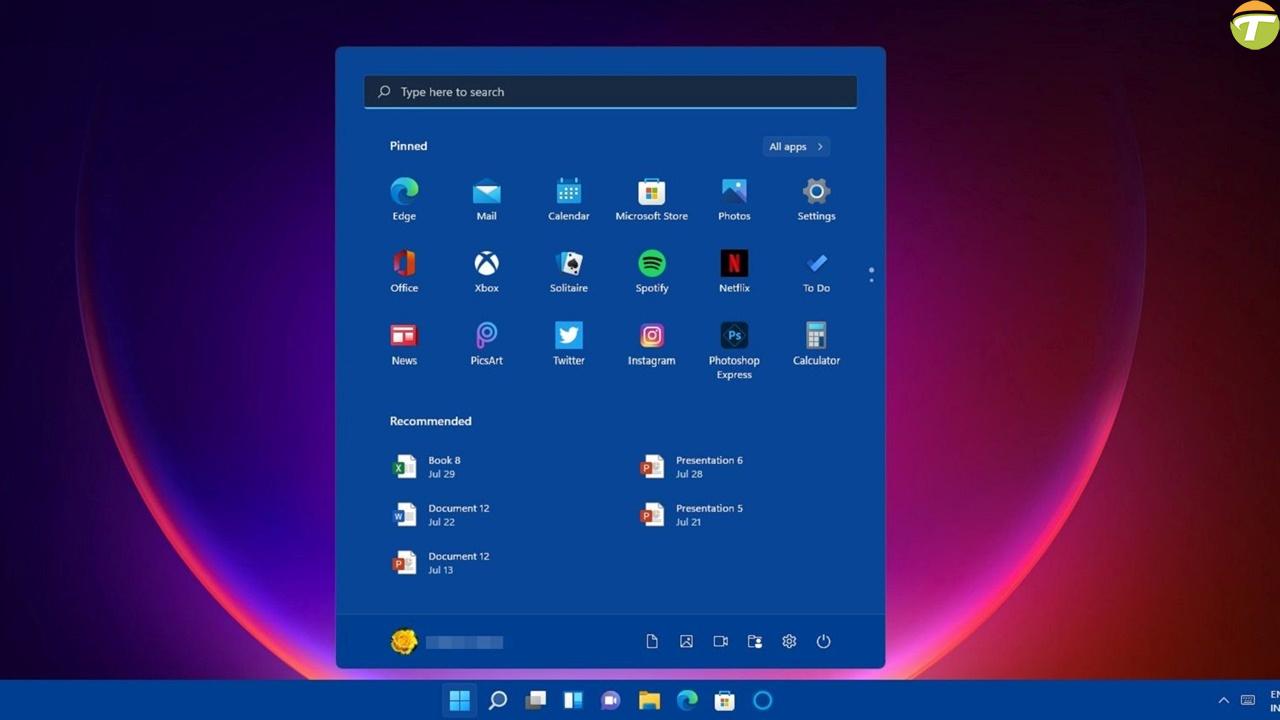Open the All apps list
The width and height of the screenshot is (1280, 720).
796,147
